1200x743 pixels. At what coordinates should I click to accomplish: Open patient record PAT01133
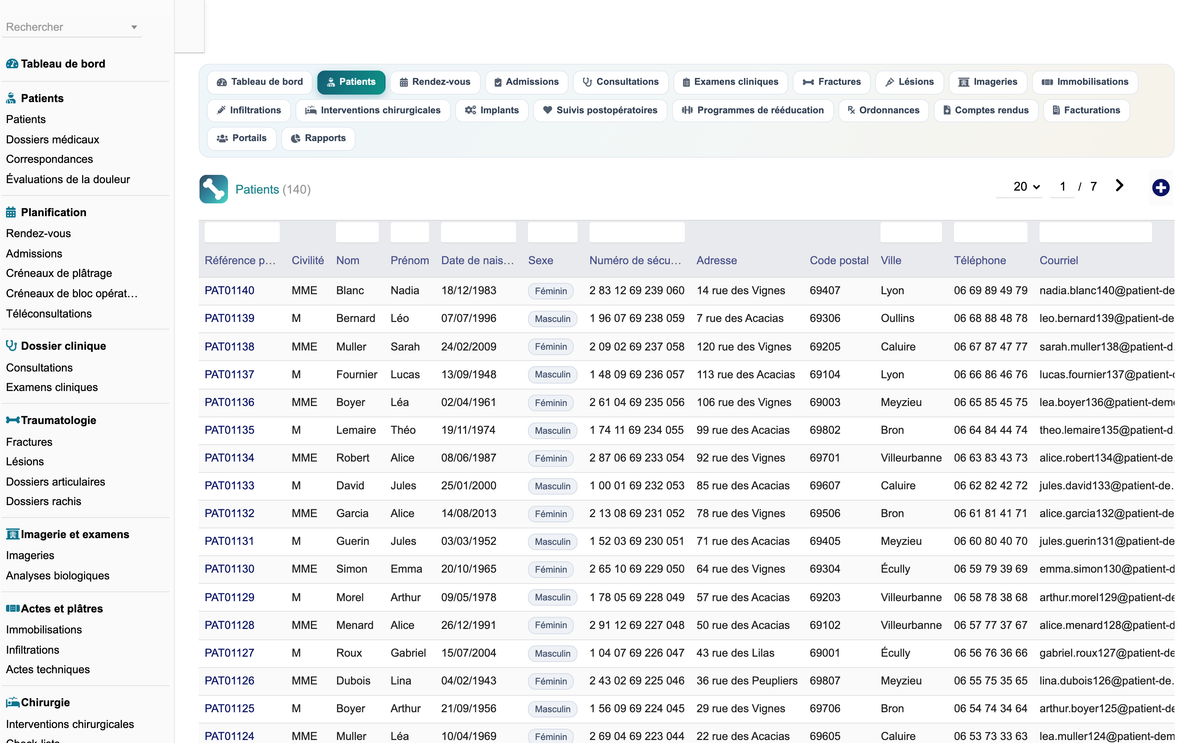pos(230,486)
